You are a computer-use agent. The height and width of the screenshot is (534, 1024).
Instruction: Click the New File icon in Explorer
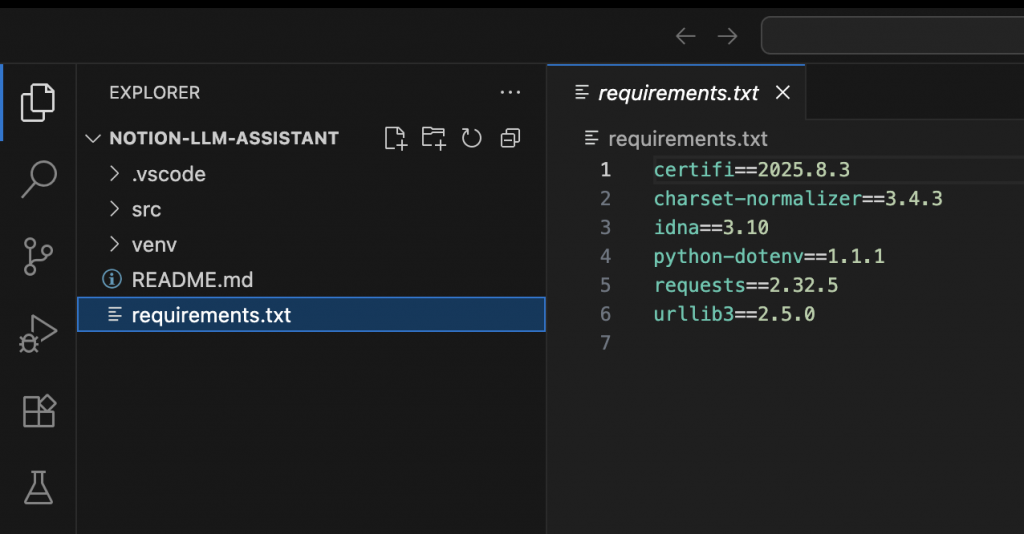click(x=396, y=138)
